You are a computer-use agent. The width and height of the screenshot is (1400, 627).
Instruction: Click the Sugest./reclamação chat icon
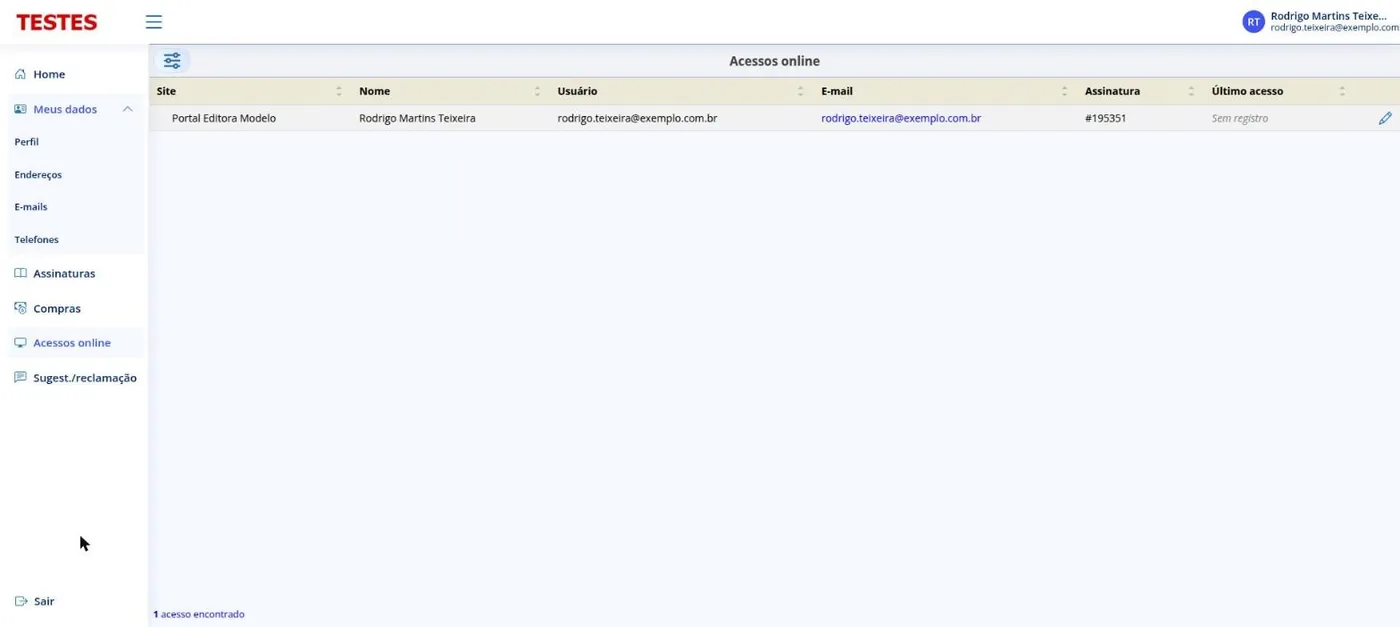[21, 378]
